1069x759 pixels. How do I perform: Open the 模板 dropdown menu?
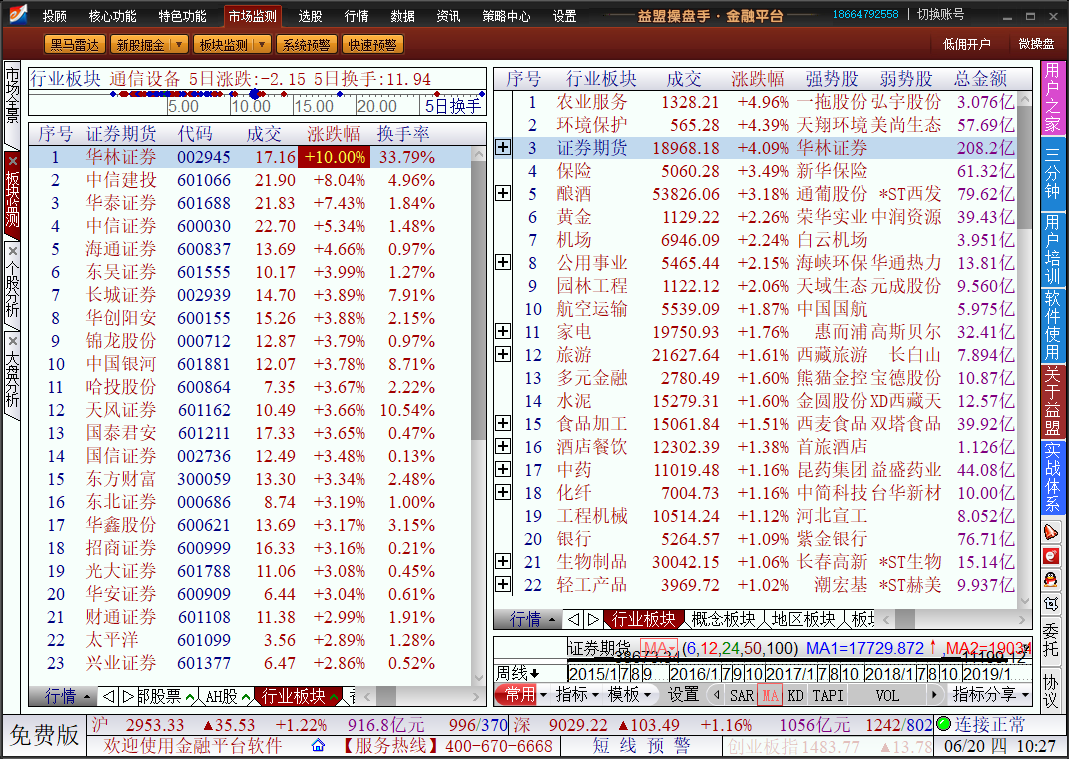[629, 695]
